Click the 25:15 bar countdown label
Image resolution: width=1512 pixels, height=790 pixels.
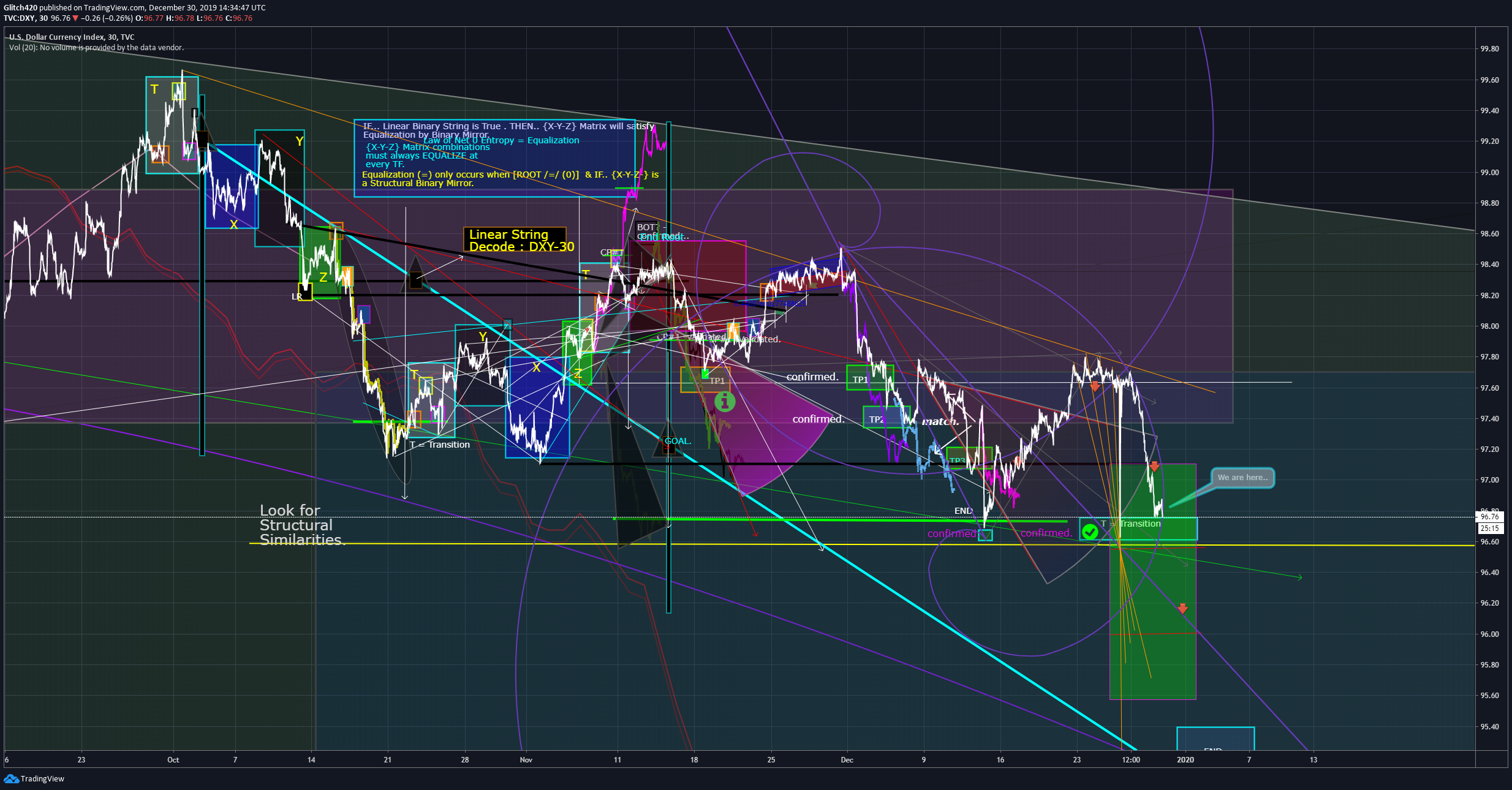[x=1489, y=529]
